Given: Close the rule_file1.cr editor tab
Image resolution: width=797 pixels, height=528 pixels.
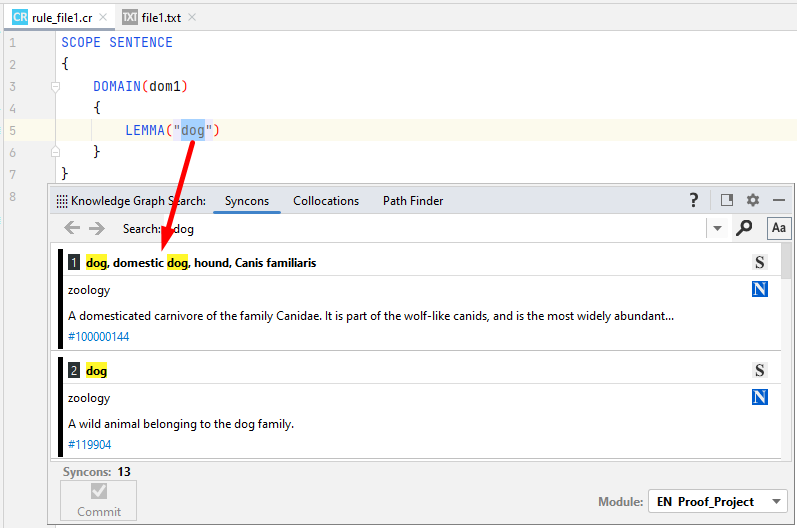Looking at the screenshot, I should [104, 18].
